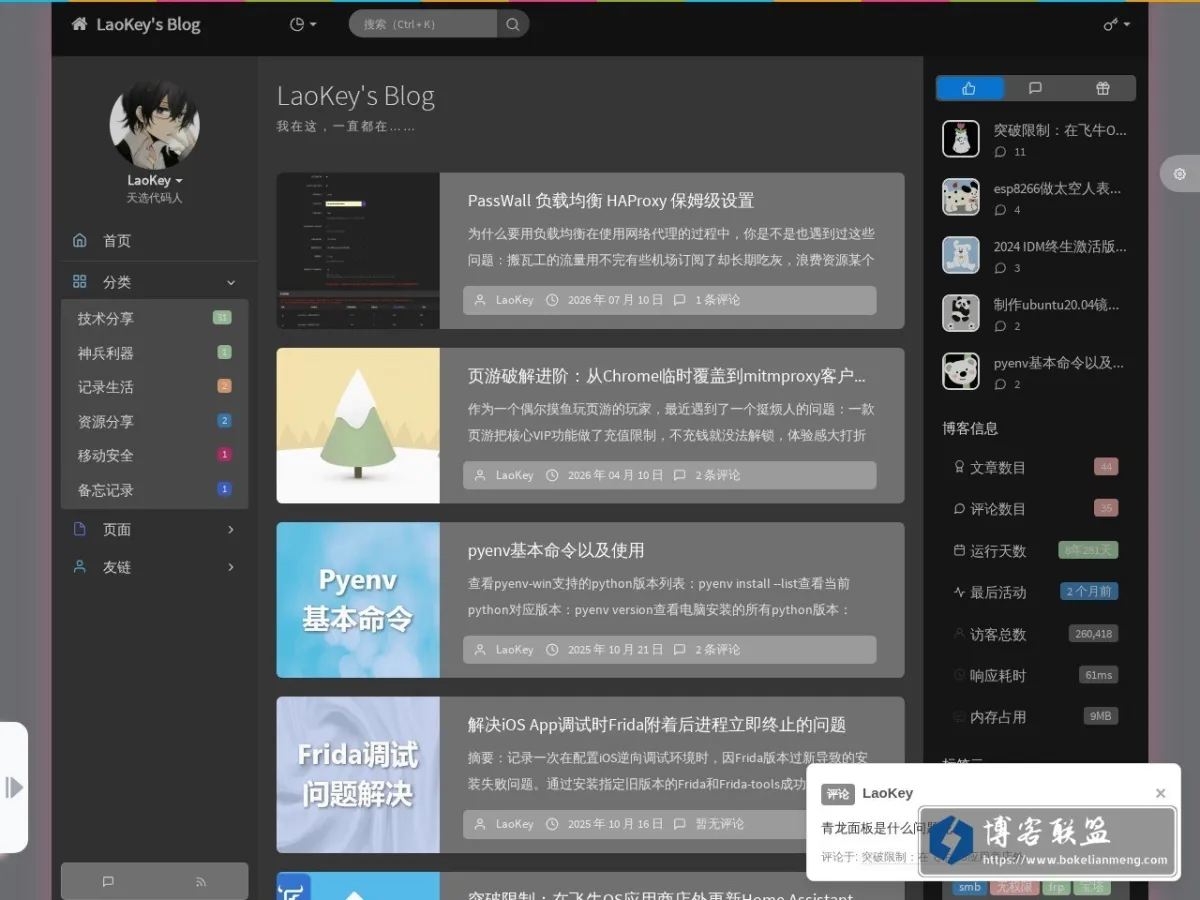Click the avatar icon beside 突破限制 popular post
1200x900 pixels.
coord(961,139)
